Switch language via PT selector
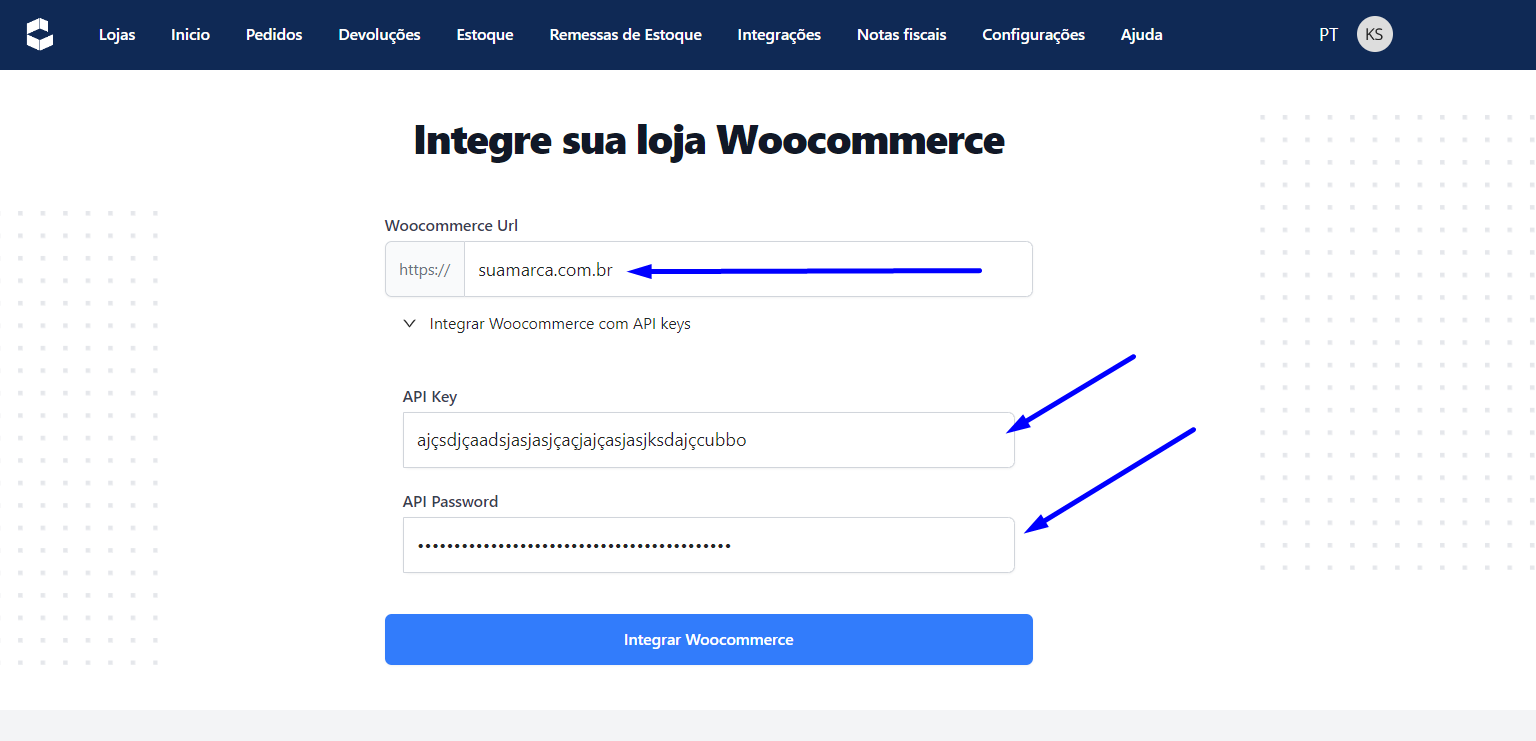This screenshot has width=1536, height=741. [1328, 34]
